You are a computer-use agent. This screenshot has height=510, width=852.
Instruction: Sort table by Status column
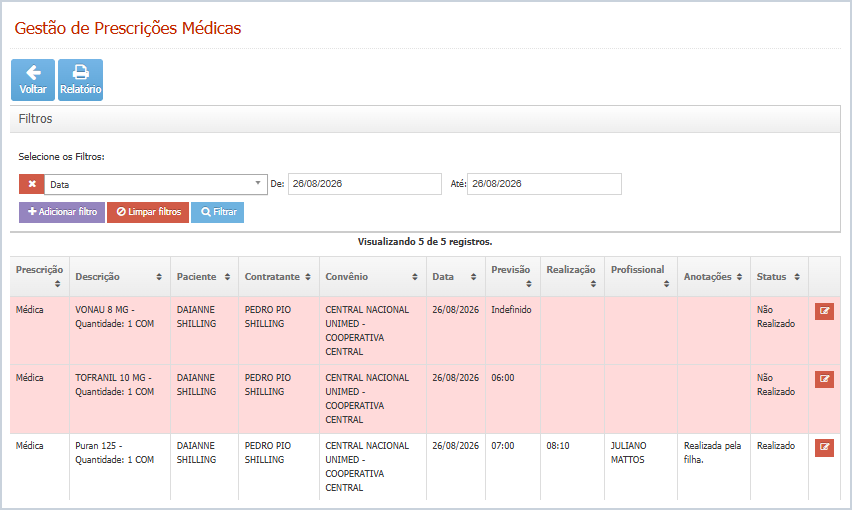coord(779,276)
